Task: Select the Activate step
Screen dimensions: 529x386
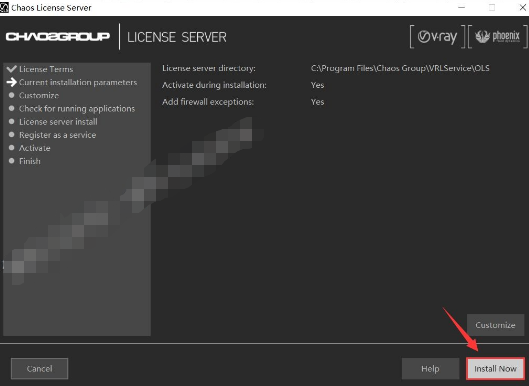Action: (x=34, y=148)
